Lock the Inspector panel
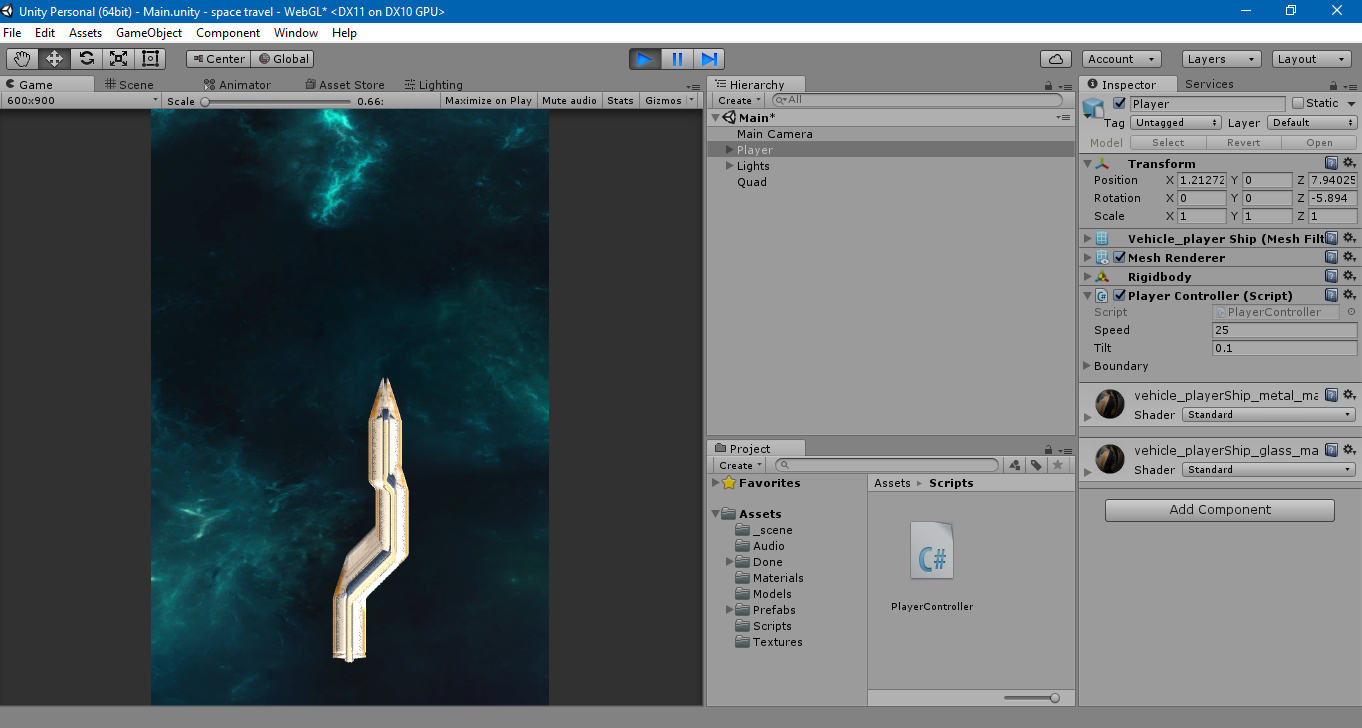 1335,86
